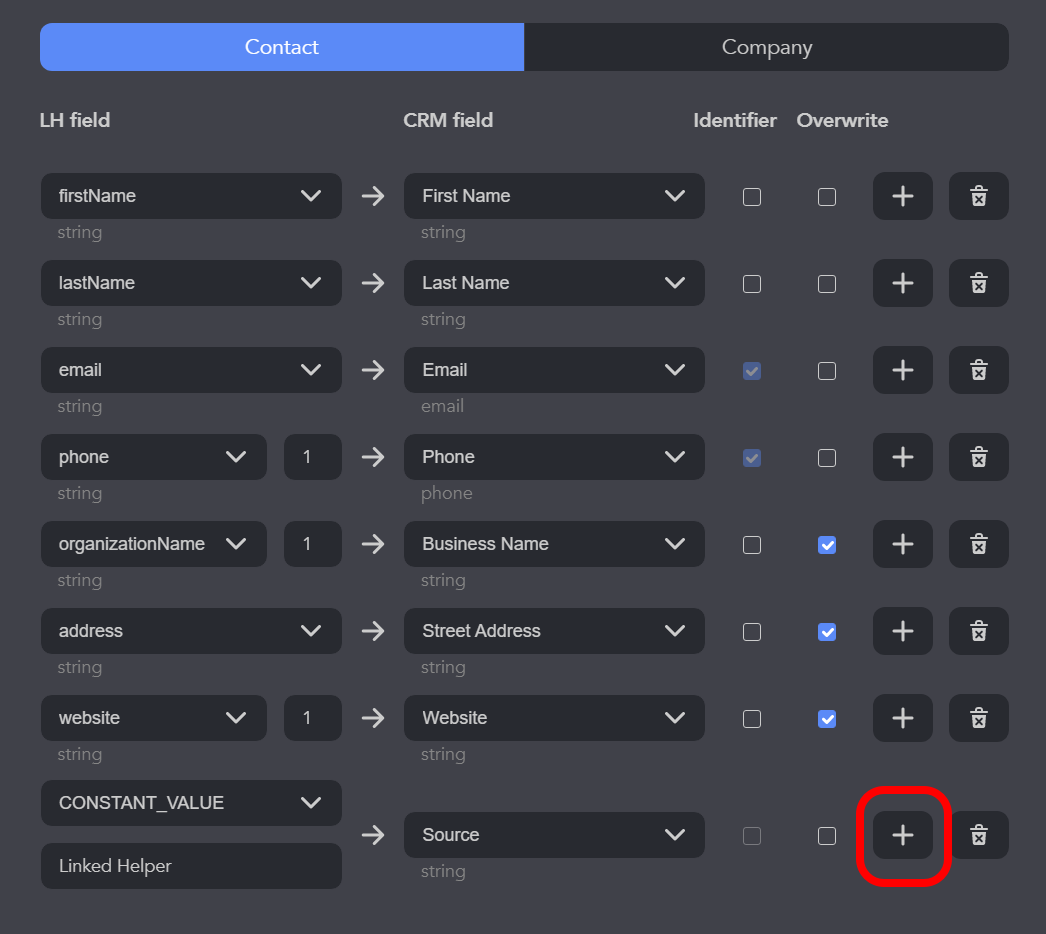Screen dimensions: 1046x934
Task: Toggle Overwrite checkbox for Email
Action: click(827, 371)
